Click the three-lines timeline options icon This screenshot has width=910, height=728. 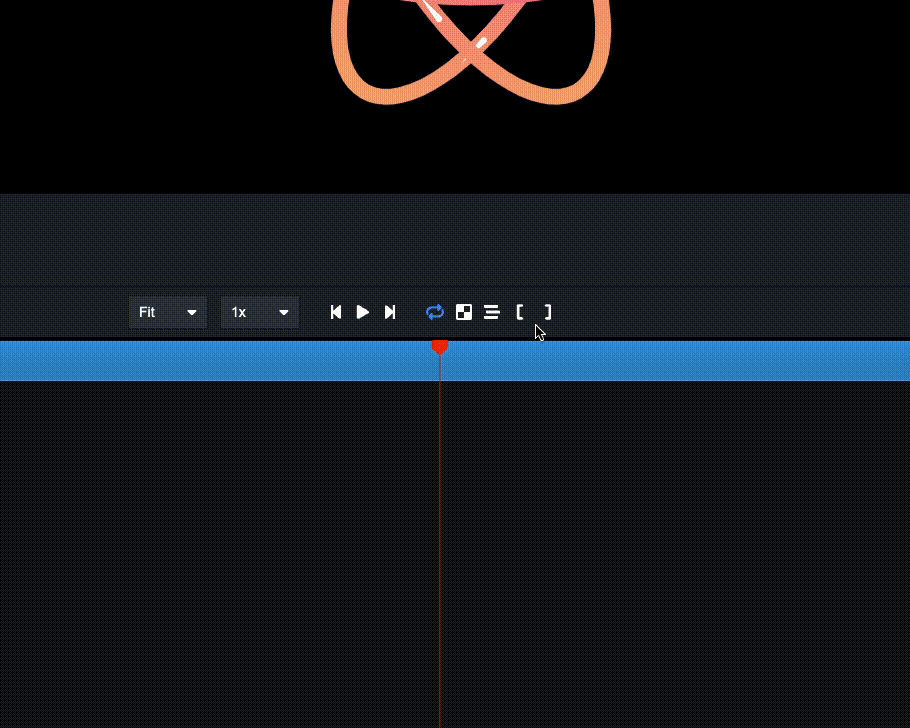point(492,312)
